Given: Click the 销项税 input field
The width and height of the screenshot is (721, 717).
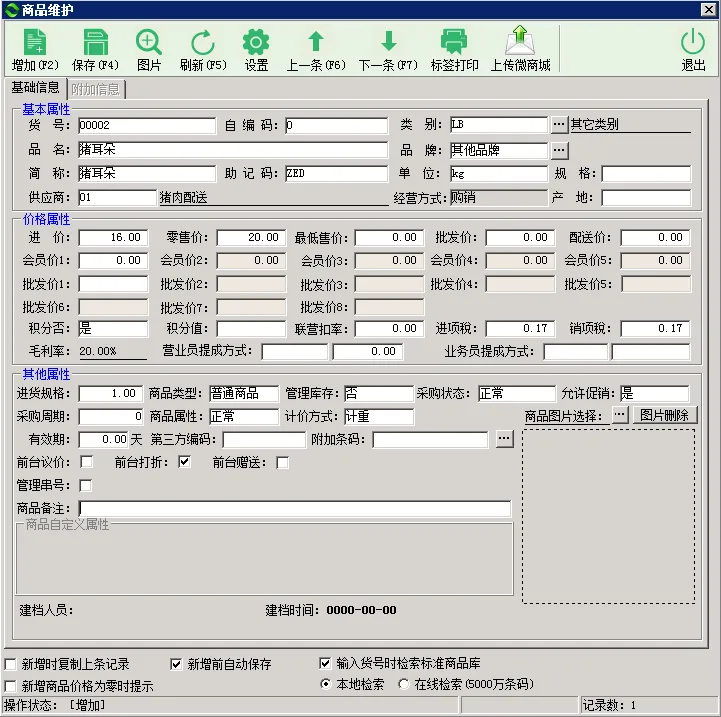Looking at the screenshot, I should click(x=655, y=328).
